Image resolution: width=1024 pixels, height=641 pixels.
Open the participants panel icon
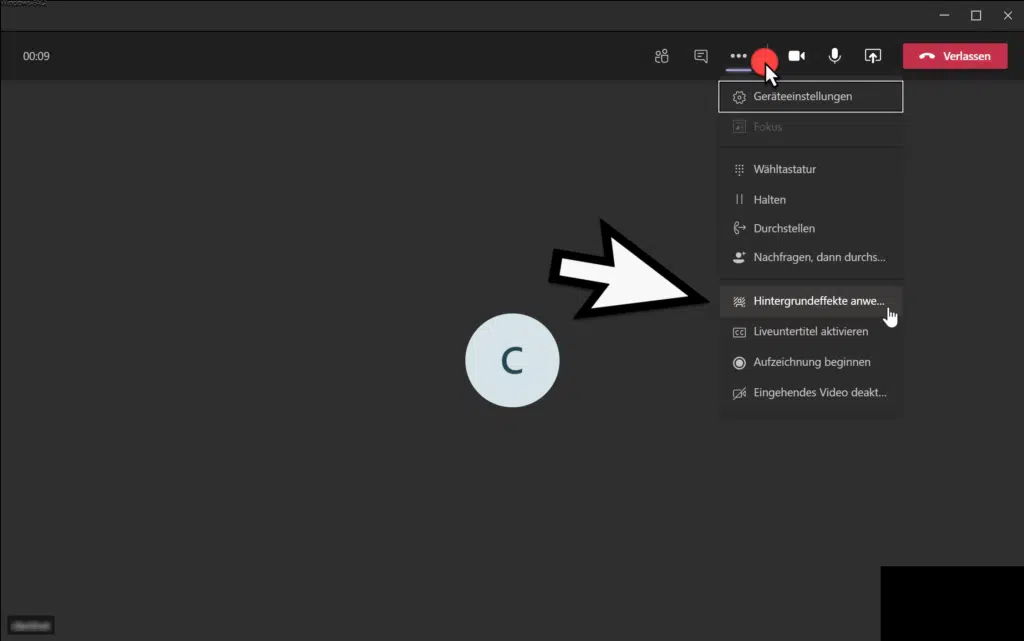tap(661, 56)
